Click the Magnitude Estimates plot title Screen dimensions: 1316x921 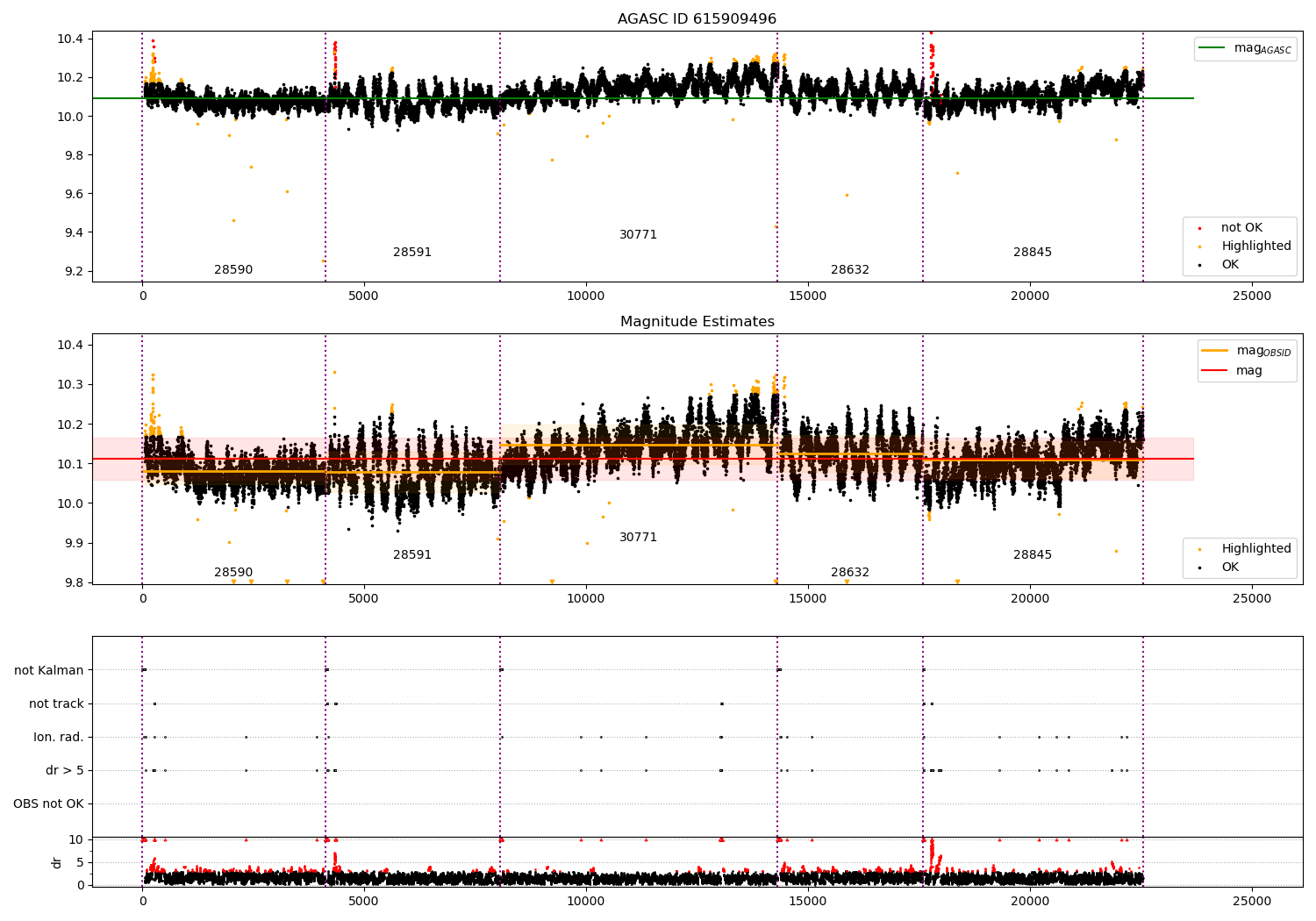tap(697, 322)
